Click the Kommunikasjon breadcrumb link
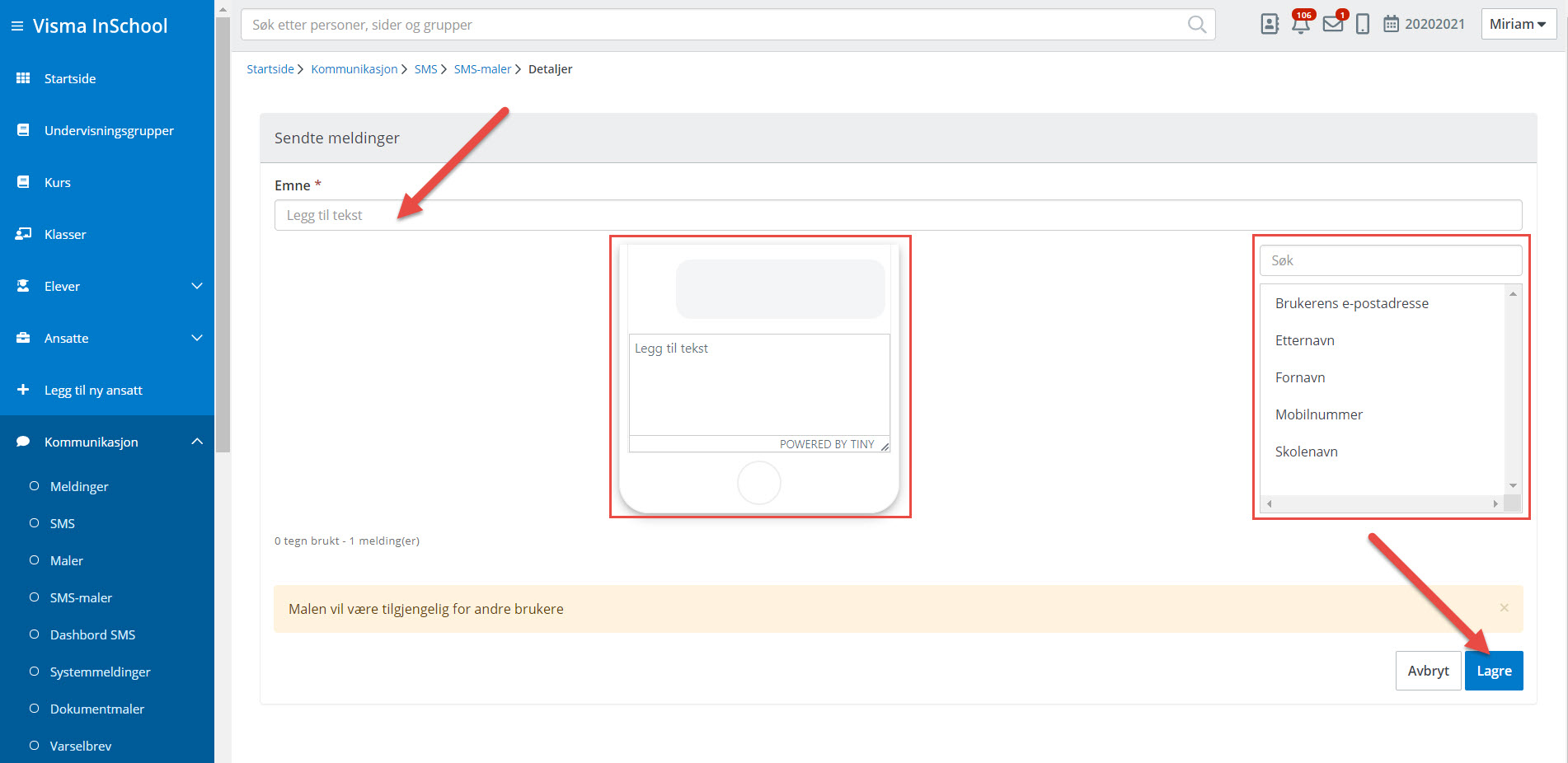This screenshot has width=1568, height=763. click(354, 69)
